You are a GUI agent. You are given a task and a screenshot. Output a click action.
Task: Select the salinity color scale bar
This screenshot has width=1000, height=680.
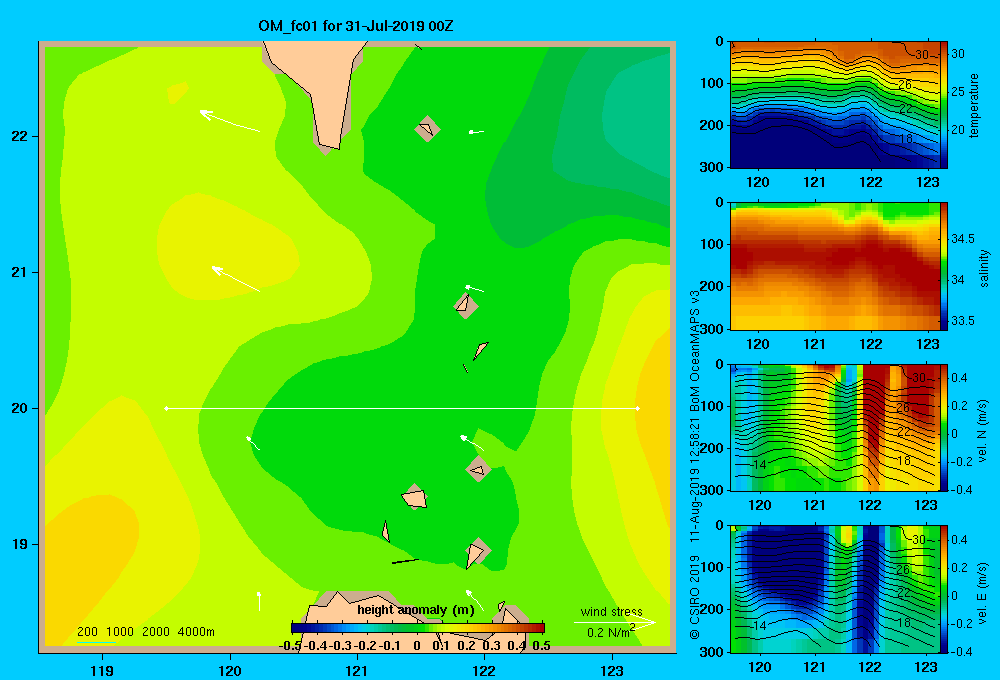944,266
